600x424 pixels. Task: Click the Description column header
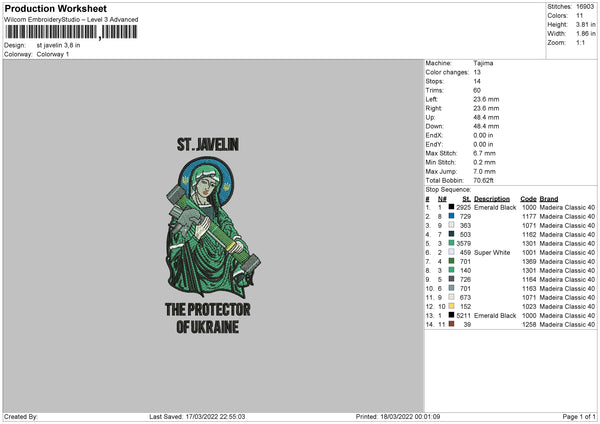[495, 198]
